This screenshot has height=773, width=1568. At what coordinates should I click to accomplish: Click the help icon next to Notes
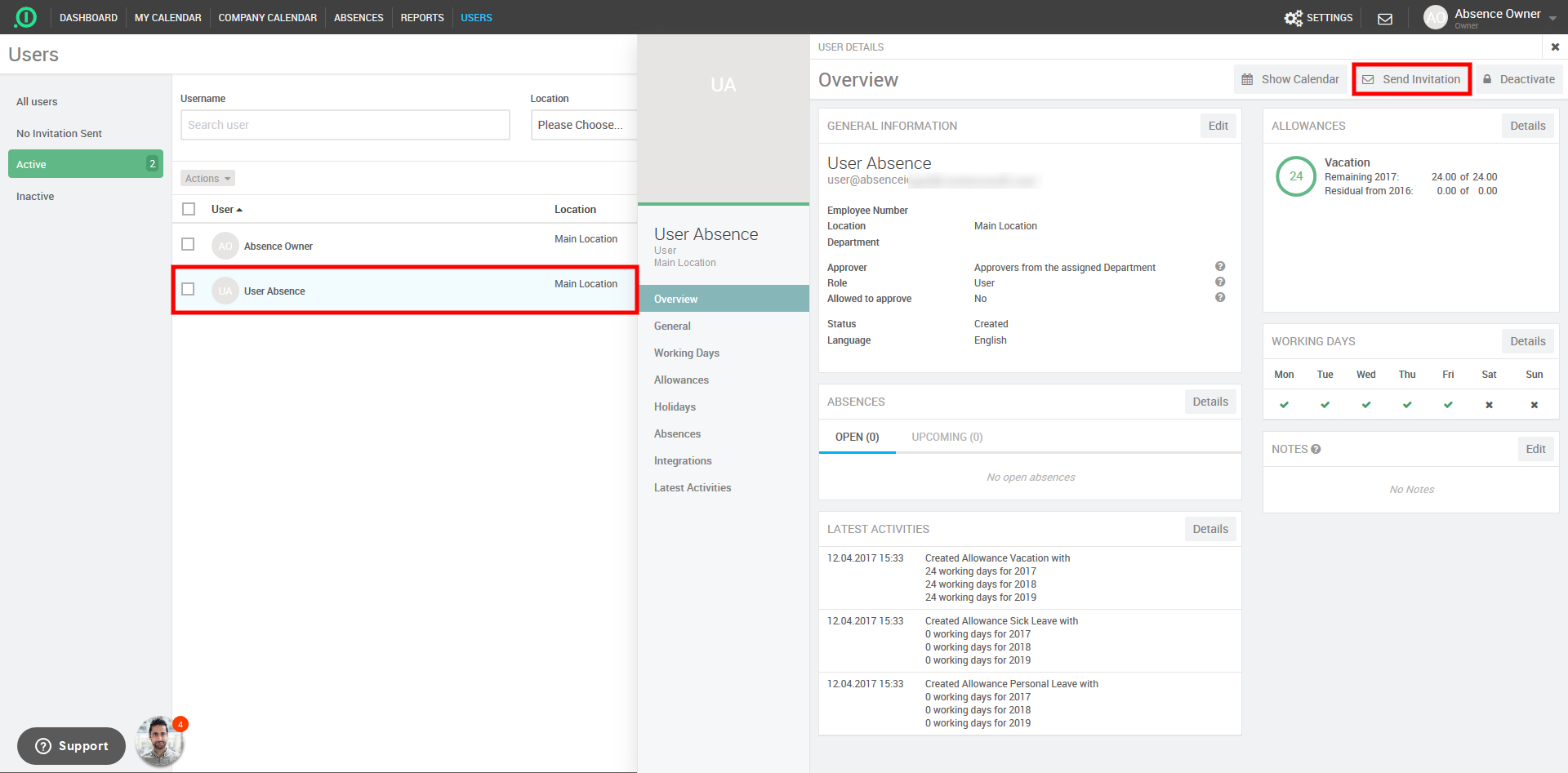[x=1316, y=449]
